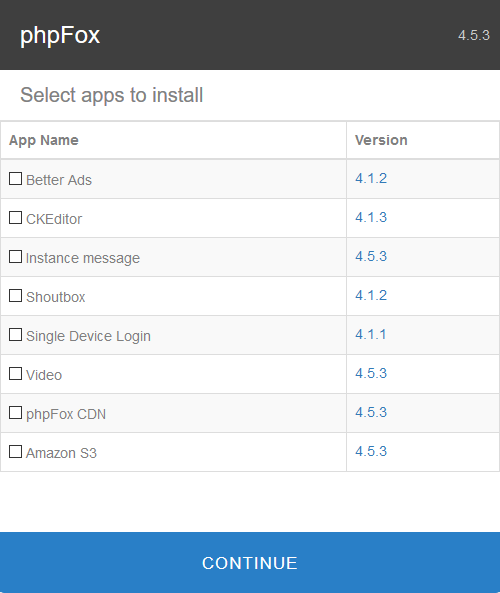Enable the CKEditor app checkbox
The image size is (500, 593).
tap(15, 217)
